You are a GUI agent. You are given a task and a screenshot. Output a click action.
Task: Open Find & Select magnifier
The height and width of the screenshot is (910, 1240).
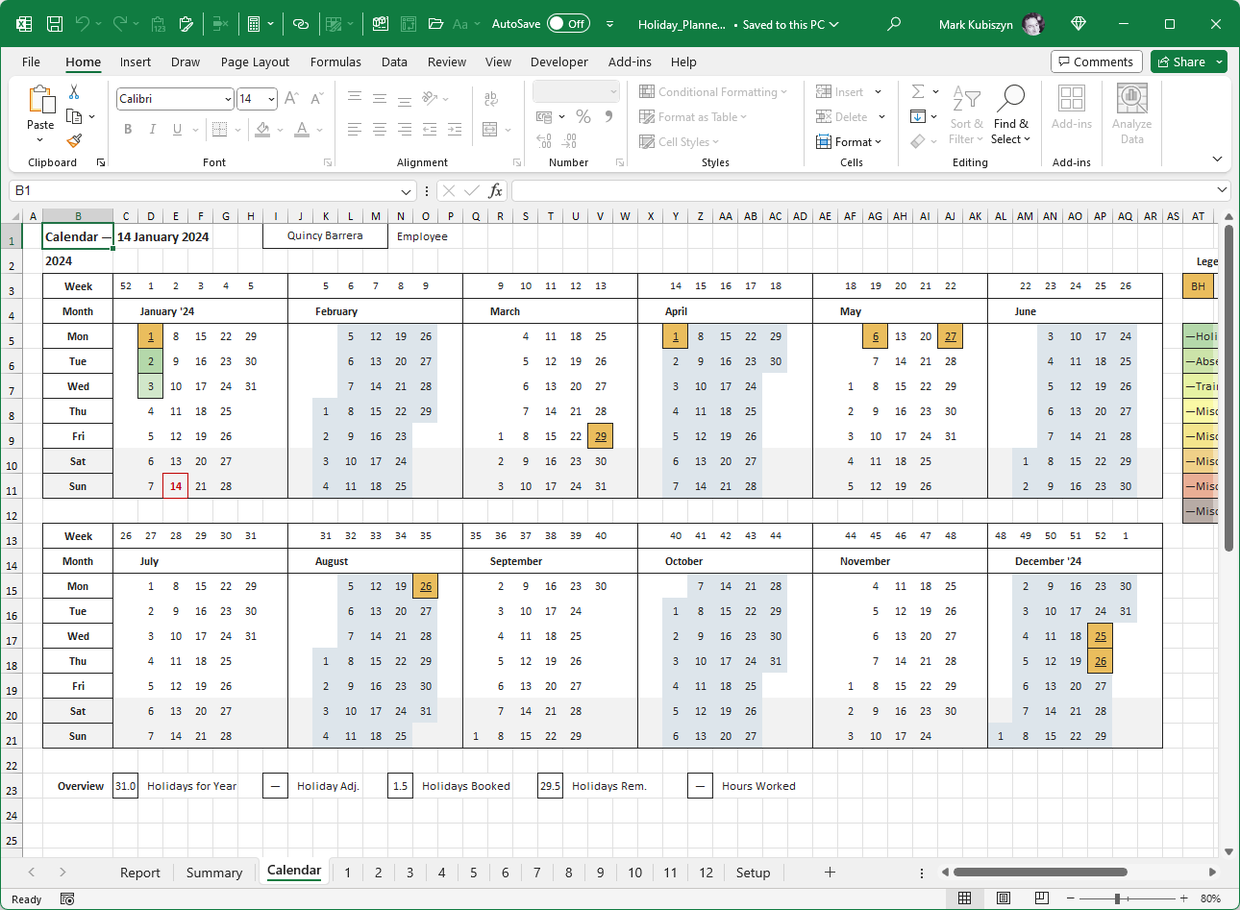[x=1010, y=115]
